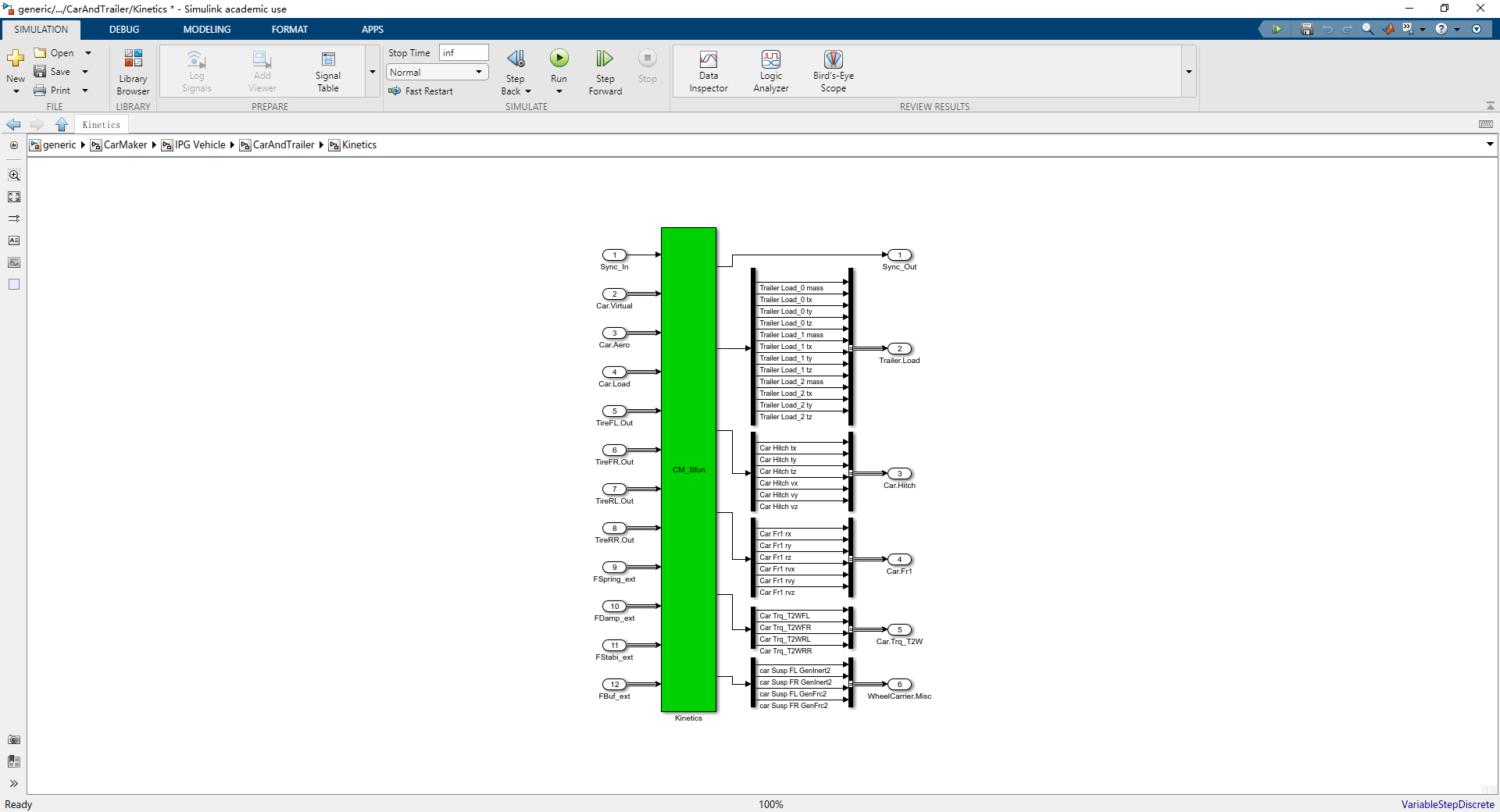
Task: Click the Stop Time input field
Action: [464, 52]
